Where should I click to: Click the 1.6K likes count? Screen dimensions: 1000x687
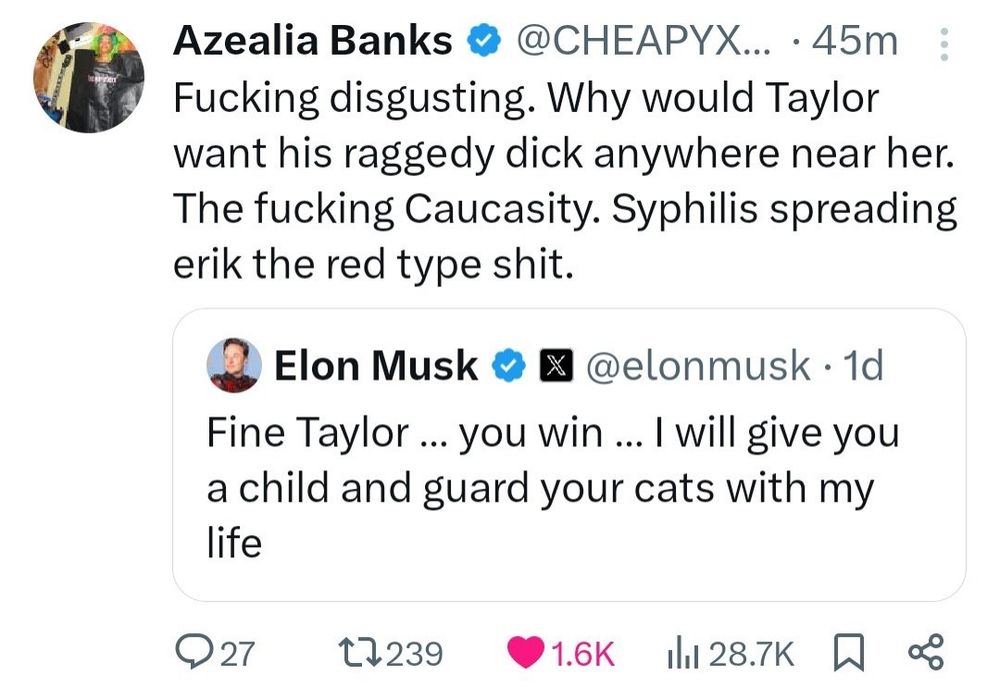(x=582, y=654)
